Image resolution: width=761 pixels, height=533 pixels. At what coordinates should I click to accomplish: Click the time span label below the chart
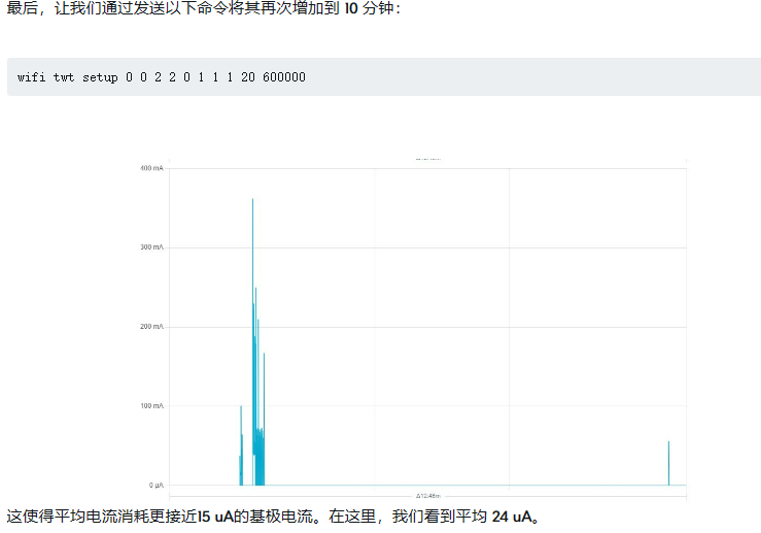click(x=428, y=496)
